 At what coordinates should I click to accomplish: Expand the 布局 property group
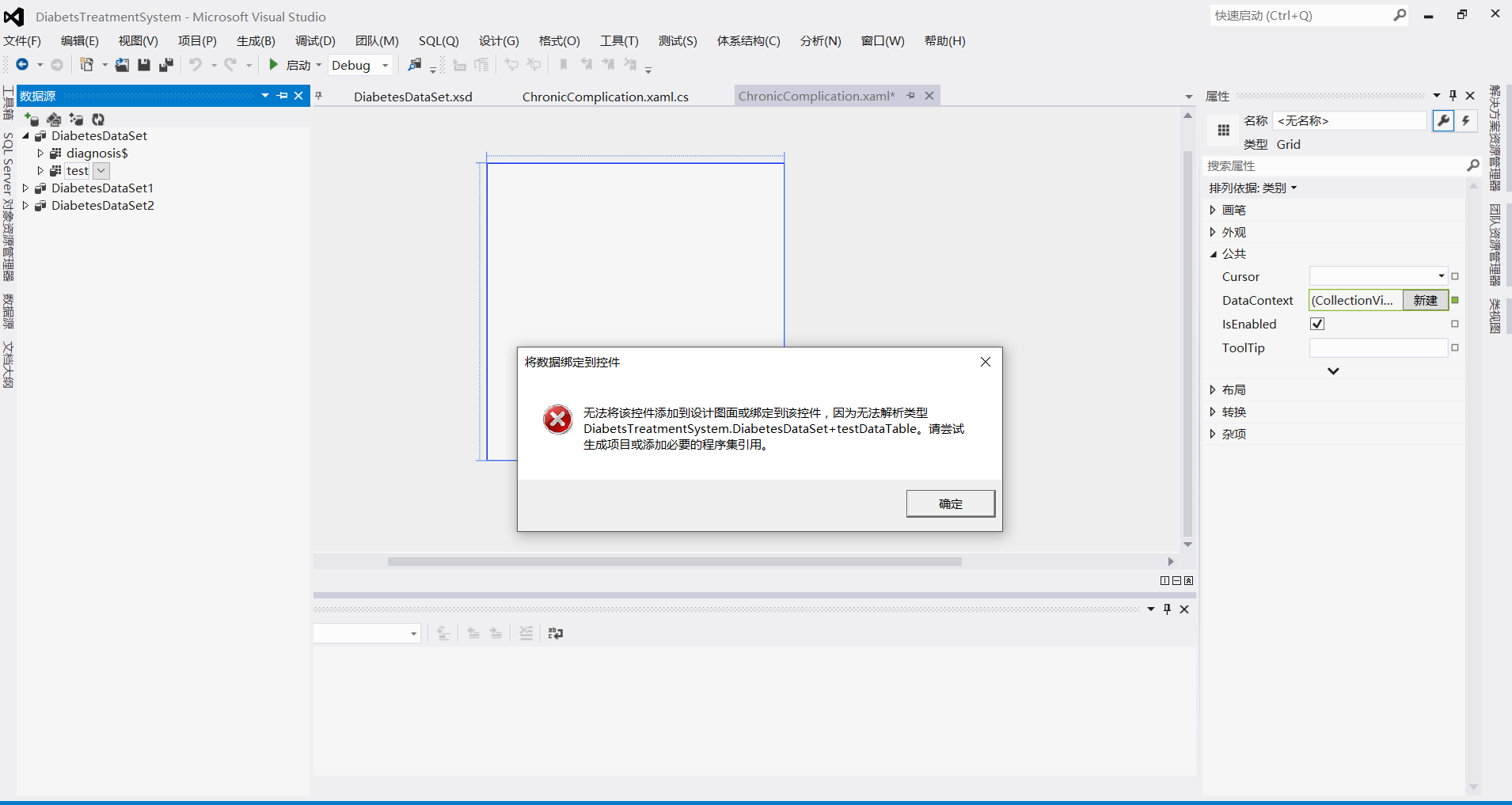(x=1213, y=389)
